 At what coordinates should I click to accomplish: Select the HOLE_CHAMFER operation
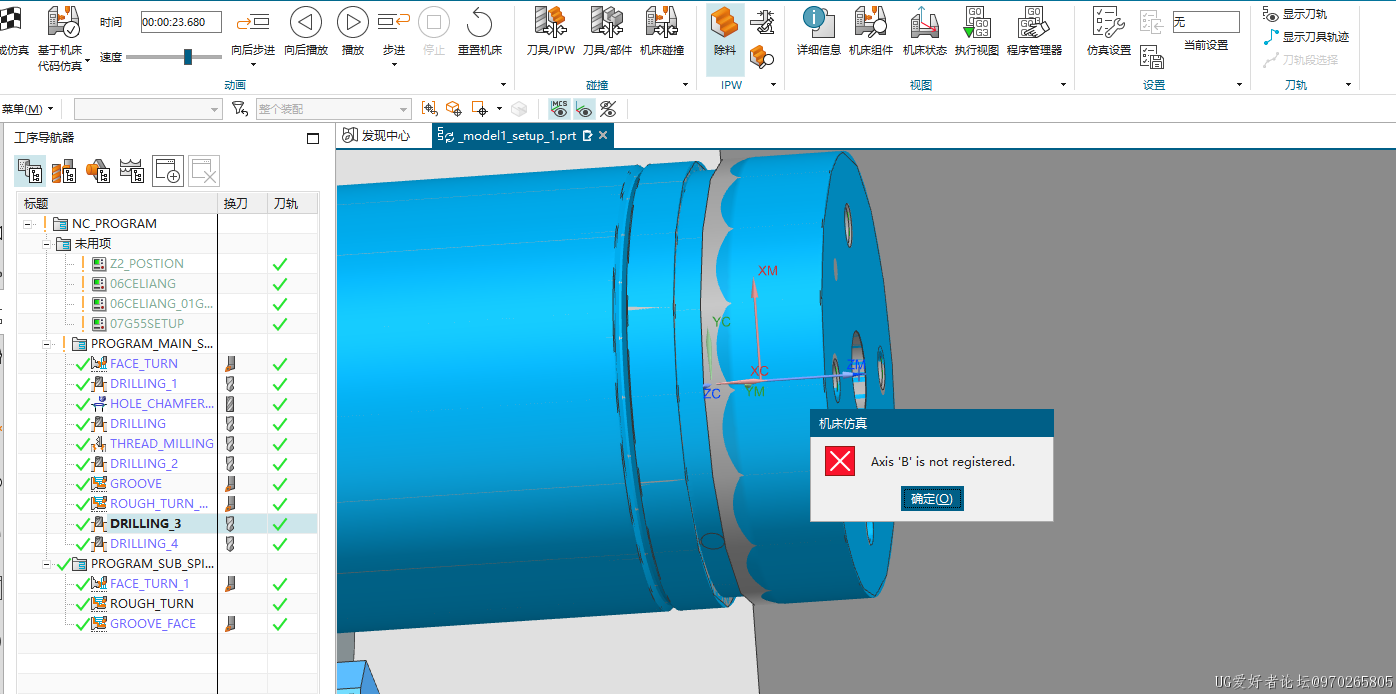(x=162, y=404)
